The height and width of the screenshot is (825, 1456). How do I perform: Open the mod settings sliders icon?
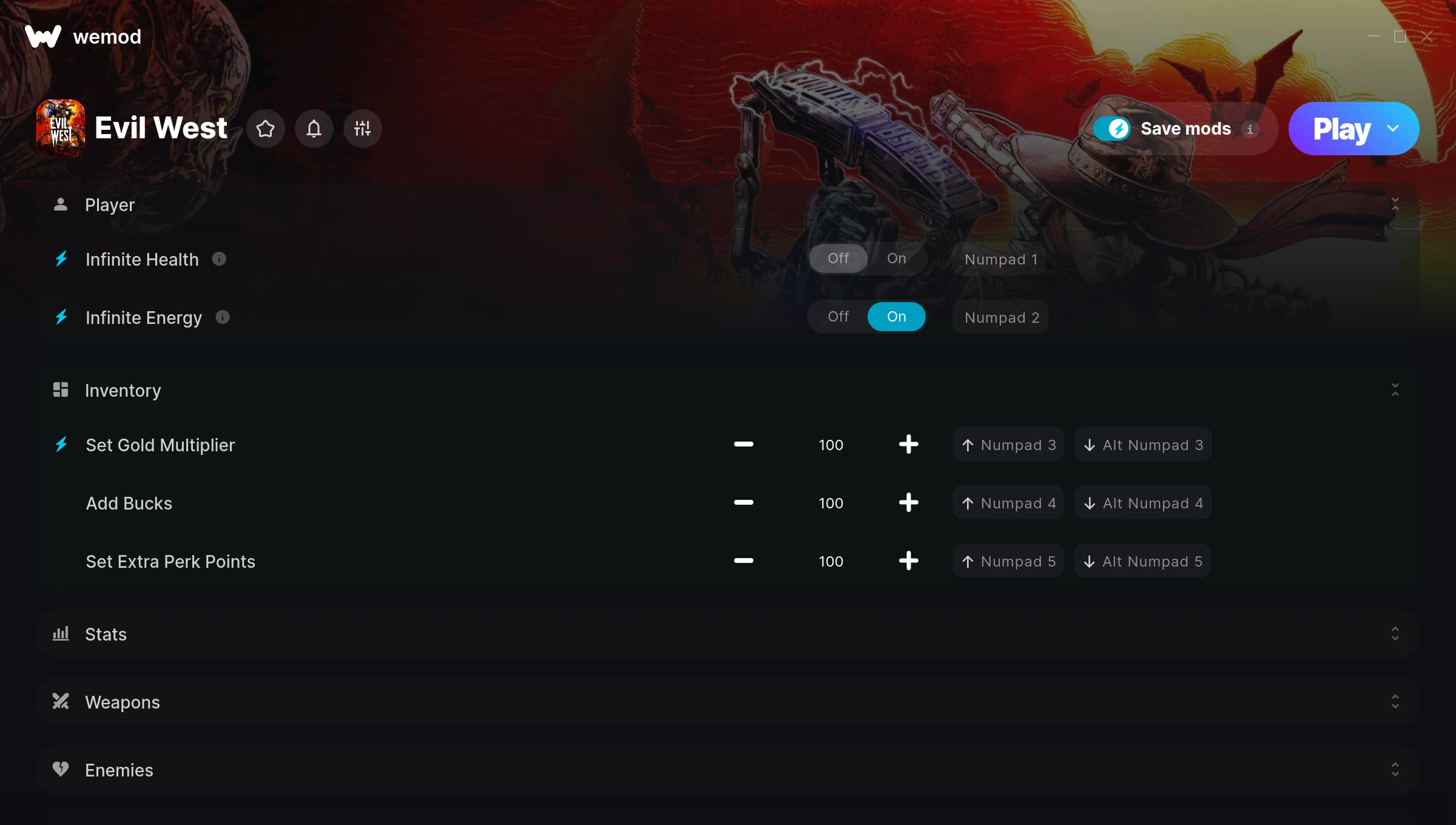(x=362, y=129)
